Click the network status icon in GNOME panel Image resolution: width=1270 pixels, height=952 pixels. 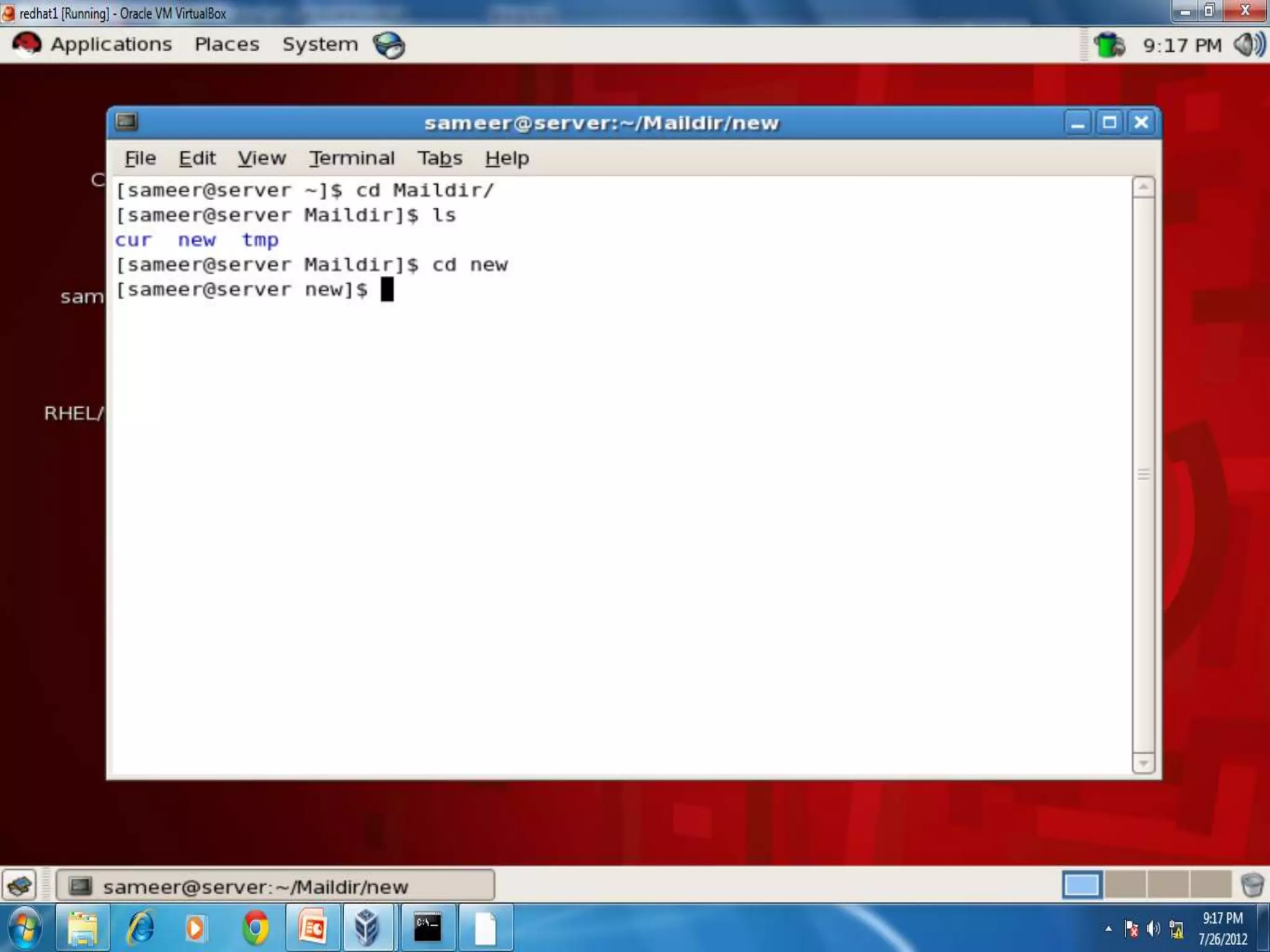[x=1109, y=45]
